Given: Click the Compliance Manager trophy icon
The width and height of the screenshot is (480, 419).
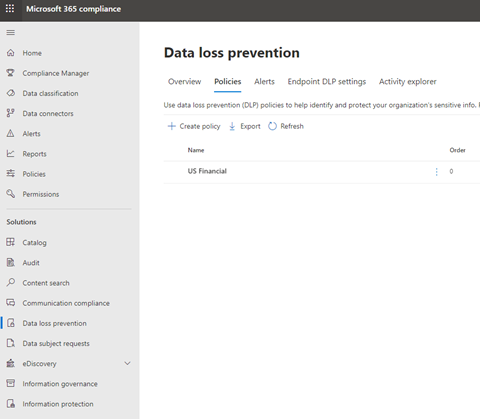Looking at the screenshot, I should coord(11,73).
